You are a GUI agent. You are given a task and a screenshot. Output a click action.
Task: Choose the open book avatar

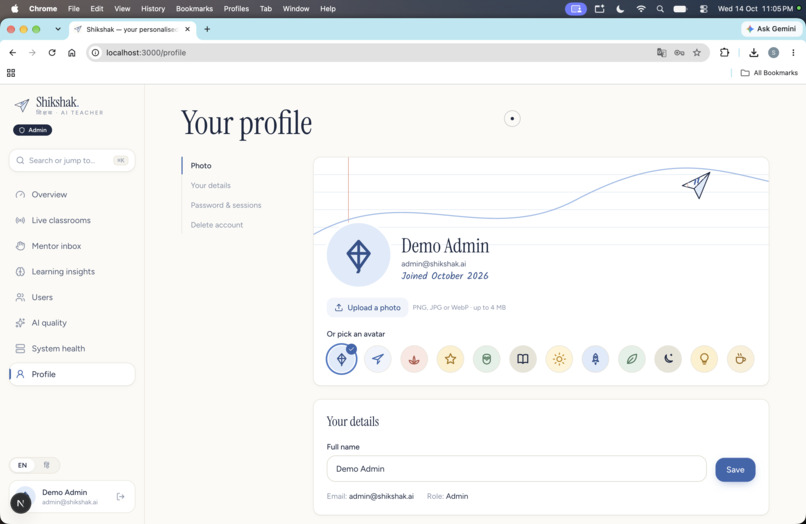pyautogui.click(x=523, y=359)
